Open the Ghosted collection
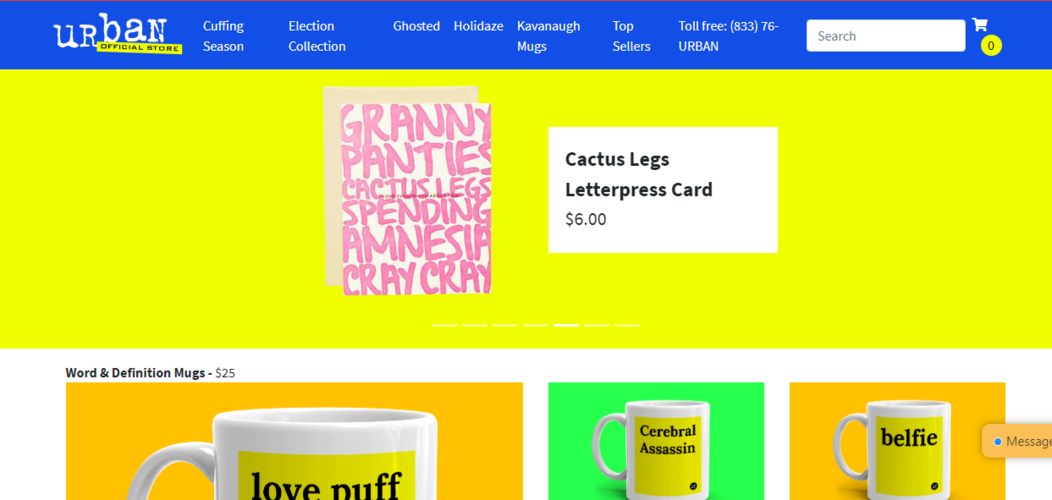This screenshot has height=500, width=1052. click(417, 26)
